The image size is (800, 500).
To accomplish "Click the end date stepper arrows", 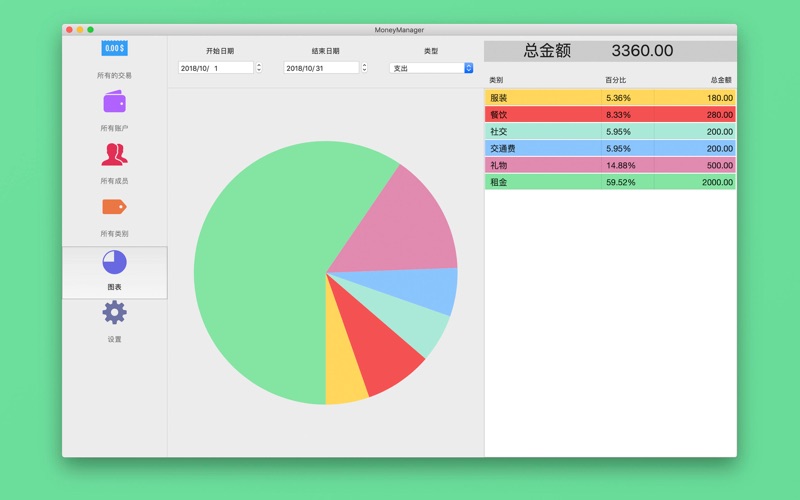I will 364,68.
